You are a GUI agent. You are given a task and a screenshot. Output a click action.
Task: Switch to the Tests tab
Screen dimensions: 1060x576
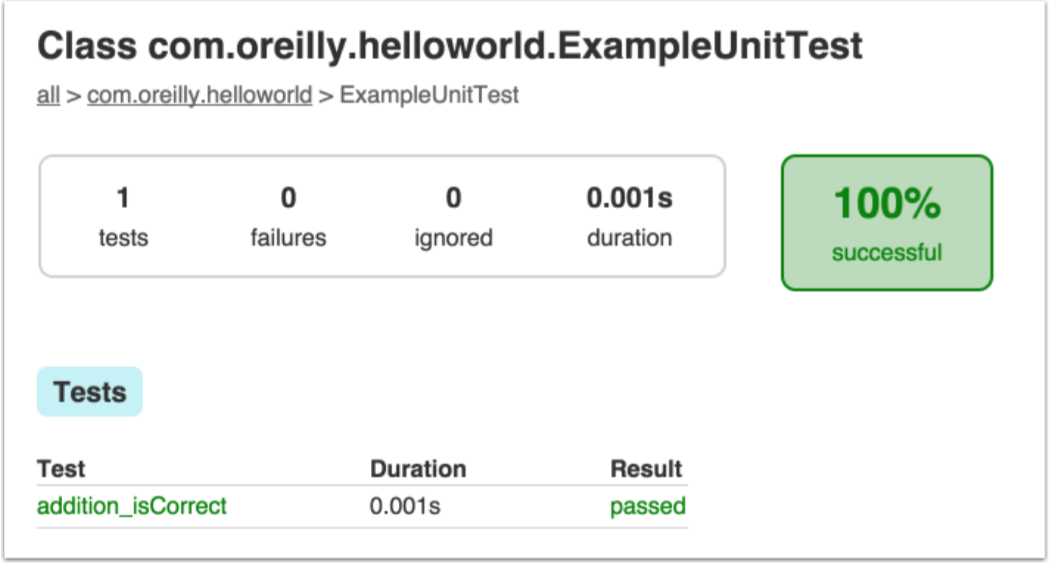point(90,392)
